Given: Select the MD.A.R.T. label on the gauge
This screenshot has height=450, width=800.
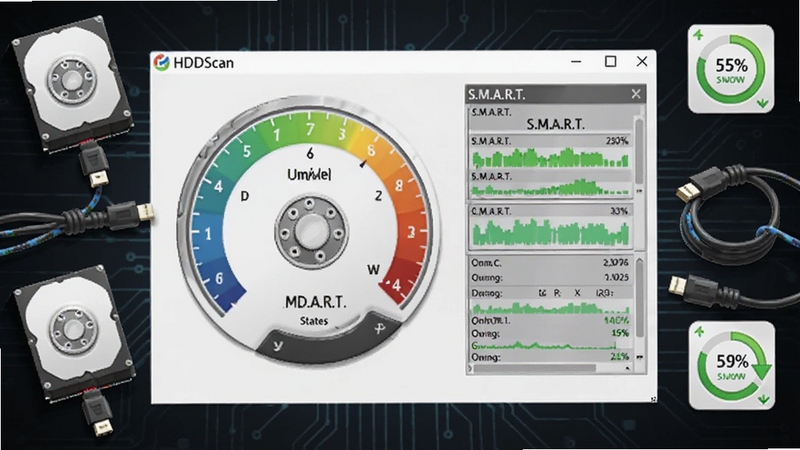Looking at the screenshot, I should pos(315,303).
